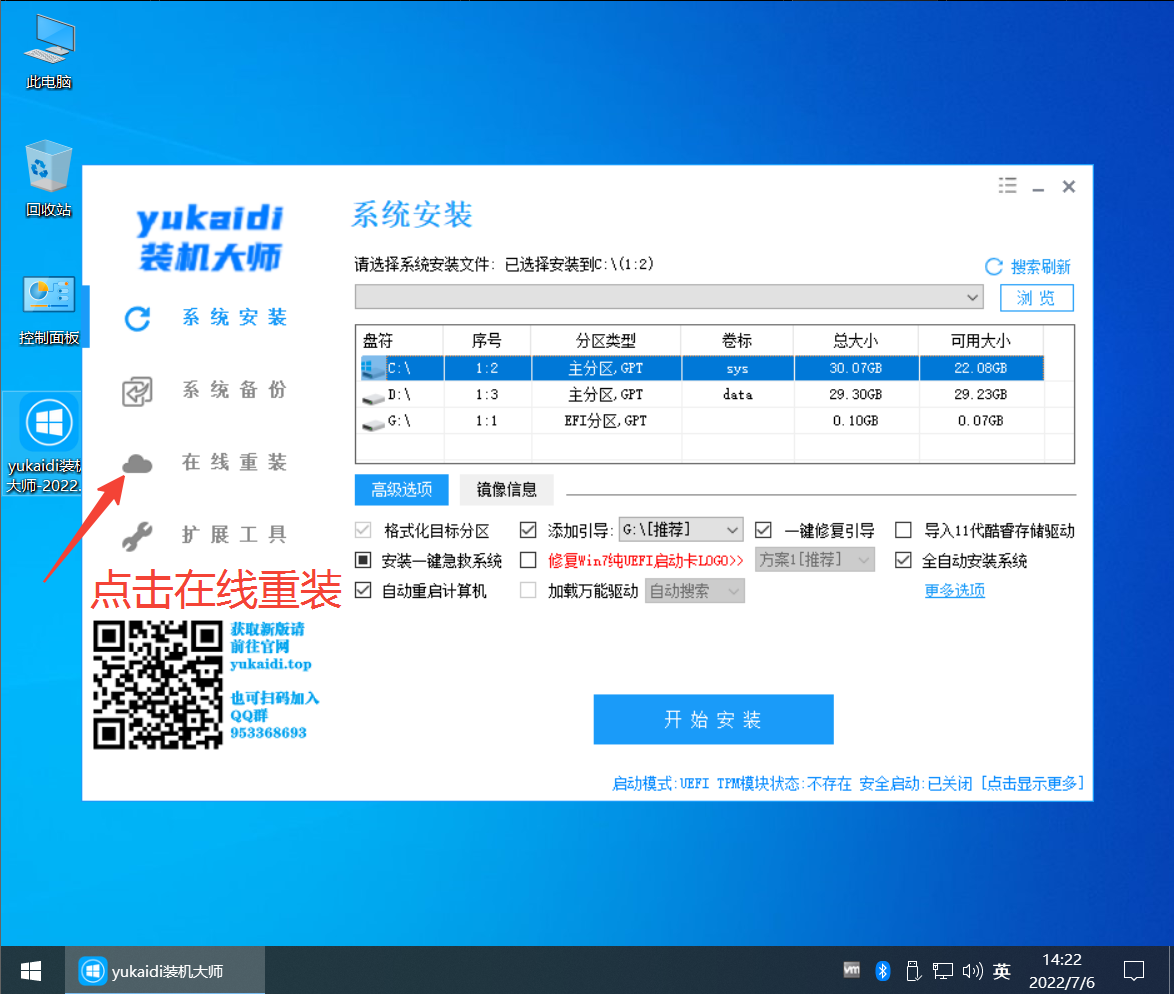Viewport: 1174px width, 994px height.
Task: Select the 高级选项 tab
Action: (401, 489)
